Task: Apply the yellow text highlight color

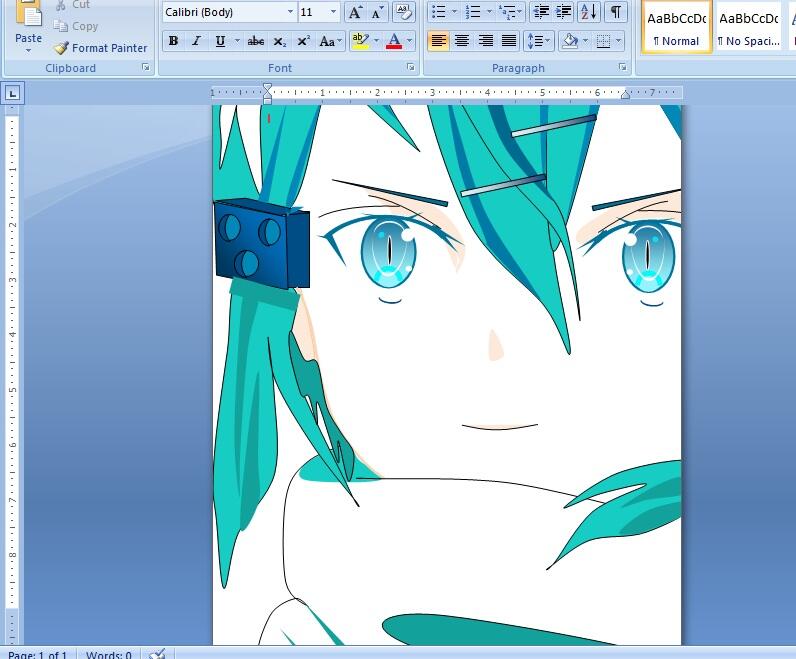Action: pos(360,41)
